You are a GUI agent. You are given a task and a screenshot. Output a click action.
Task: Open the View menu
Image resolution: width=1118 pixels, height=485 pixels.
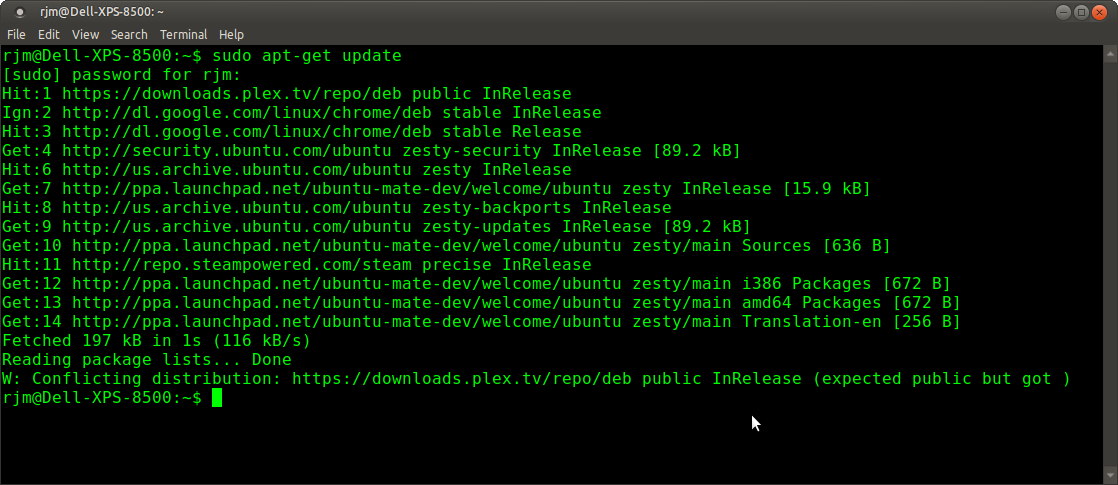[x=86, y=34]
